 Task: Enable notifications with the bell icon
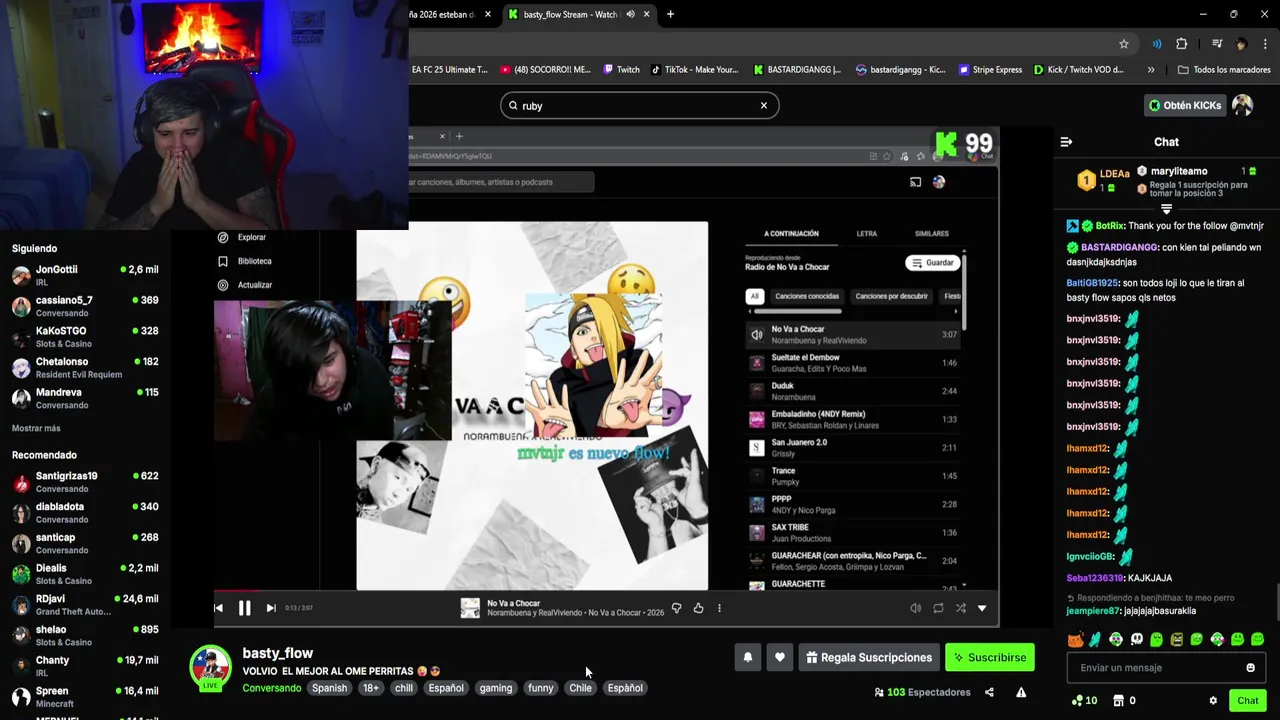pos(747,657)
